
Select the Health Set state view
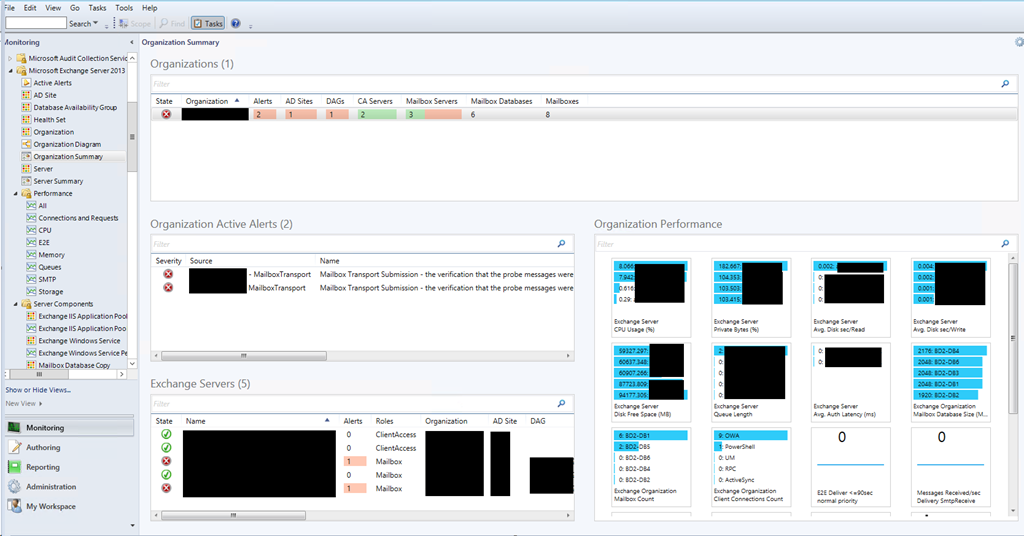49,120
